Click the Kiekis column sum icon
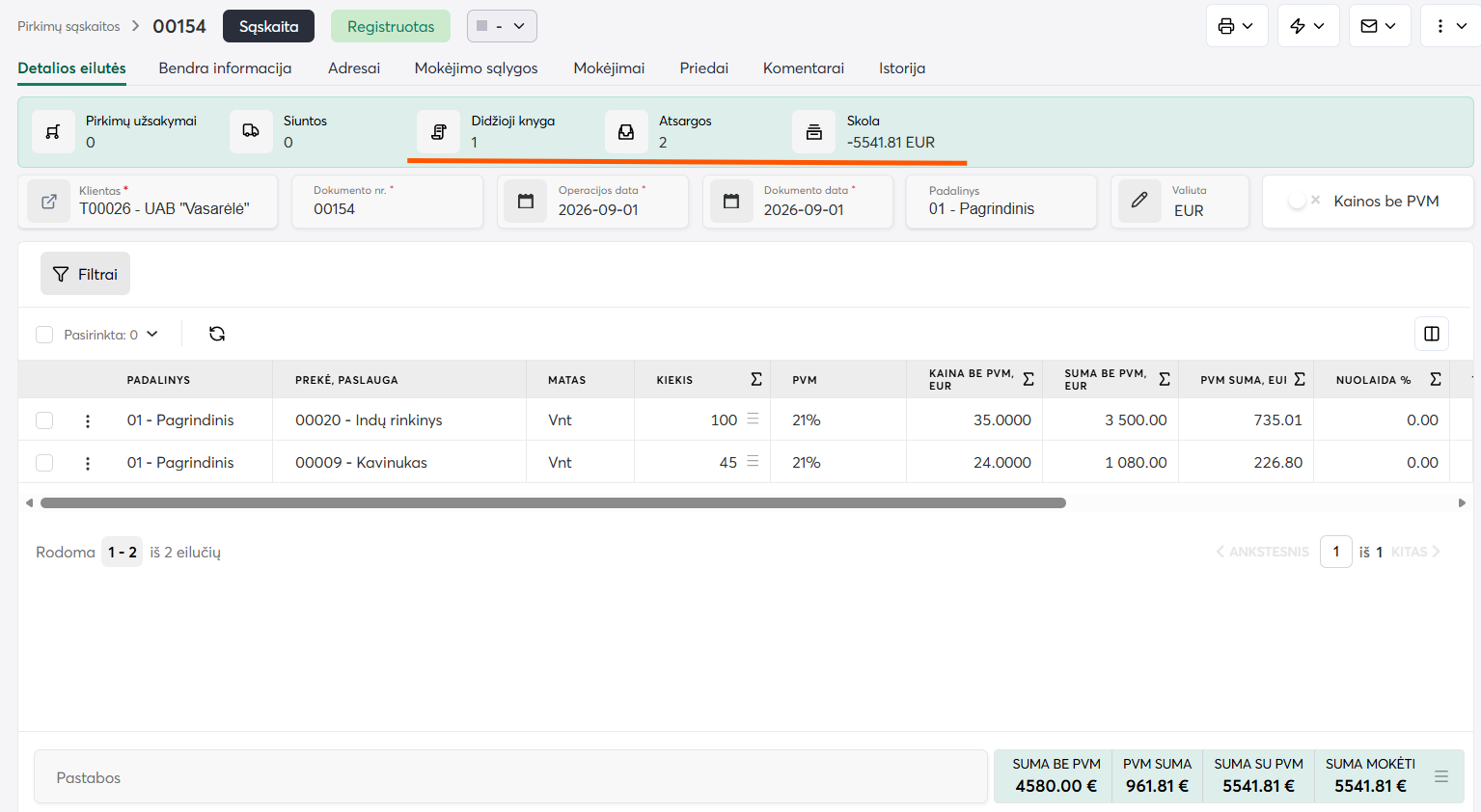 click(x=756, y=379)
